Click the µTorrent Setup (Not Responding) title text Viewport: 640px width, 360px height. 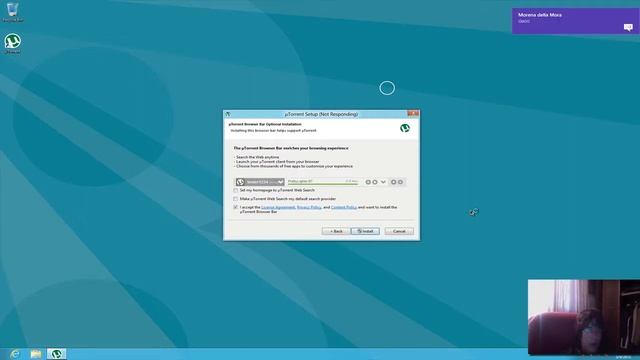point(321,114)
